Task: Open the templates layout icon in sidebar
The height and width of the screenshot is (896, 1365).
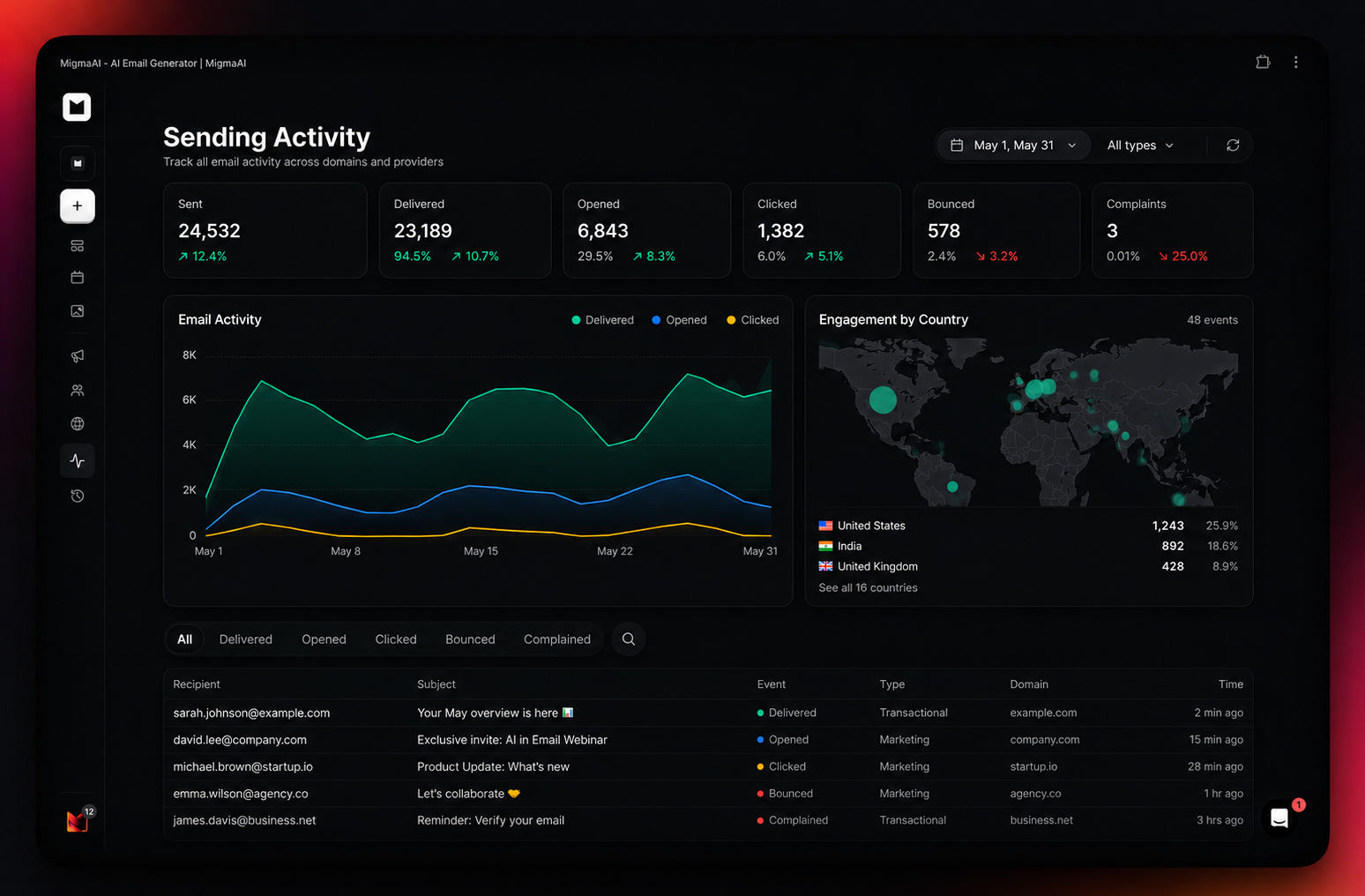Action: tap(78, 246)
